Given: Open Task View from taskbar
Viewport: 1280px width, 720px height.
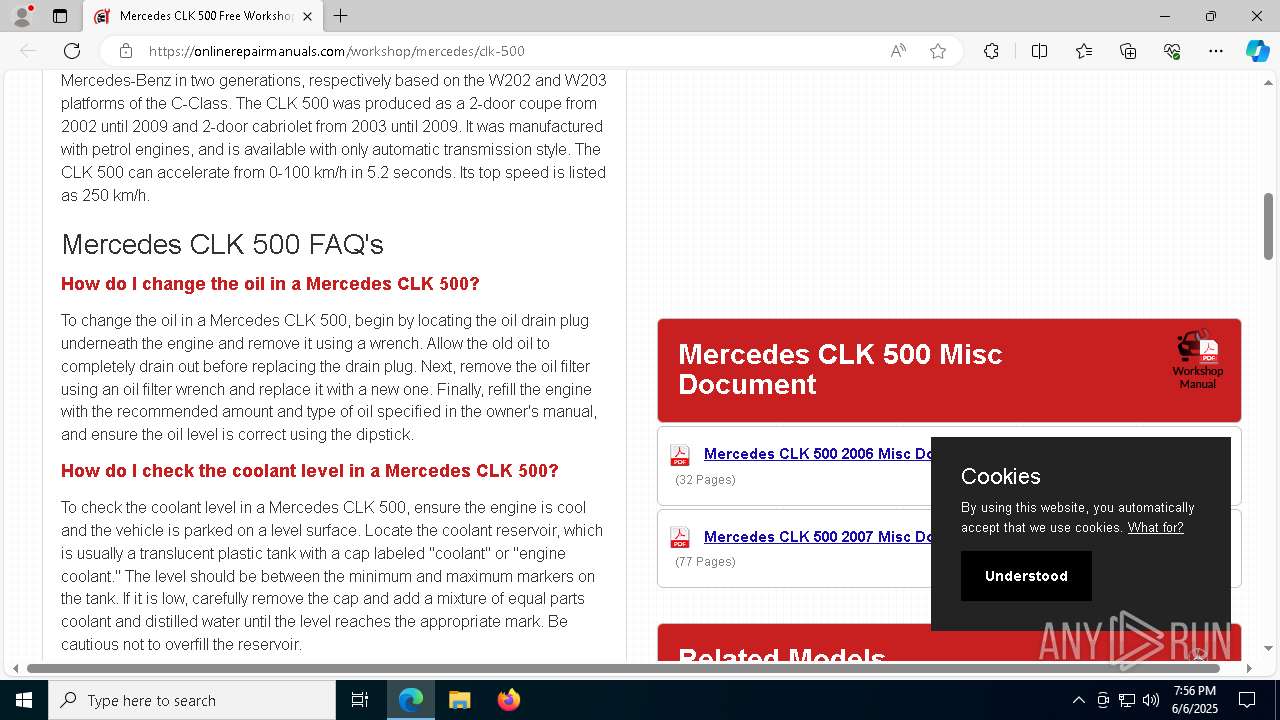Looking at the screenshot, I should [360, 700].
